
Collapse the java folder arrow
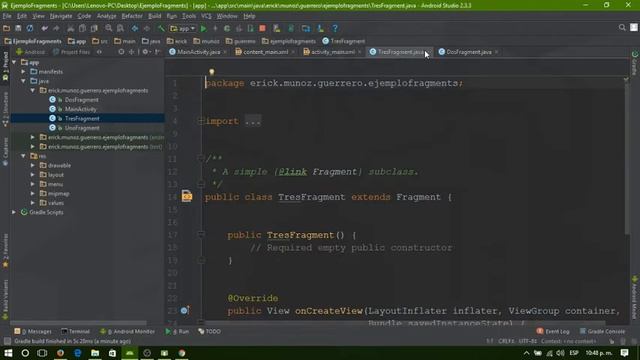(x=24, y=81)
